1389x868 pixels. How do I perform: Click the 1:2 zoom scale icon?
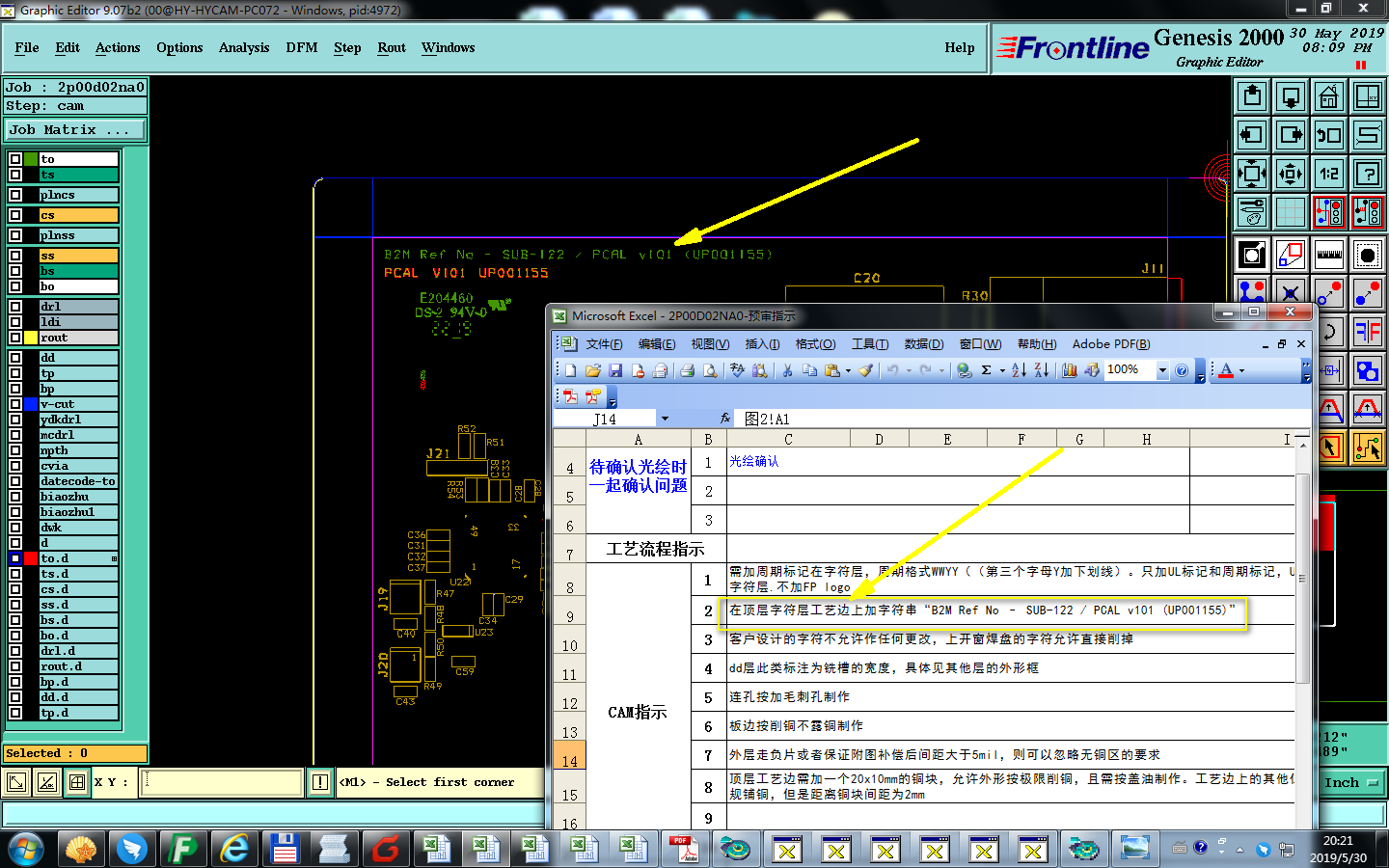coord(1329,174)
